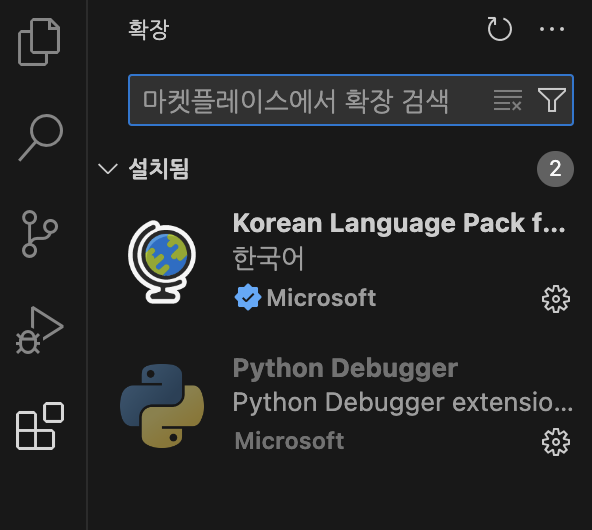The width and height of the screenshot is (592, 530).
Task: Click the Python Debugger logo
Action: pyautogui.click(x=162, y=406)
